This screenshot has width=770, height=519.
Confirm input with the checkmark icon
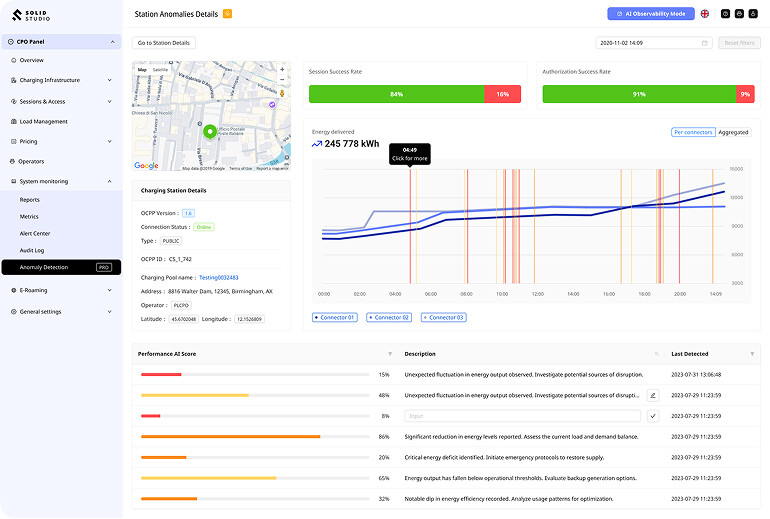[x=653, y=416]
